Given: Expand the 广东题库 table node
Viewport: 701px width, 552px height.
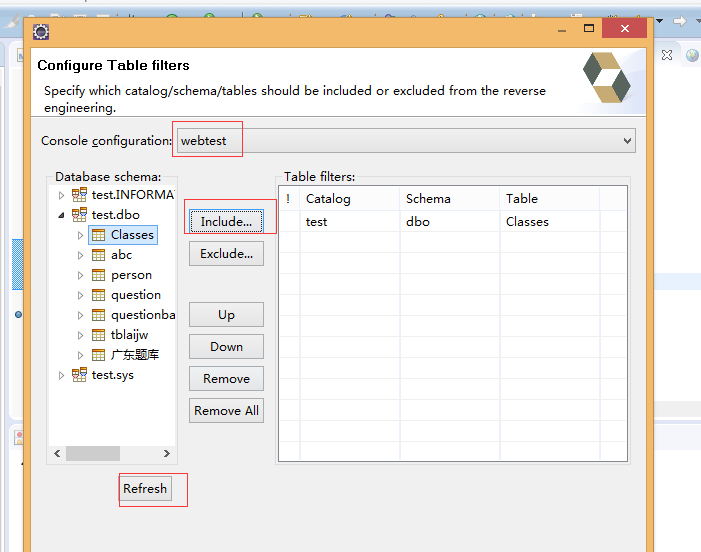Looking at the screenshot, I should 80,355.
